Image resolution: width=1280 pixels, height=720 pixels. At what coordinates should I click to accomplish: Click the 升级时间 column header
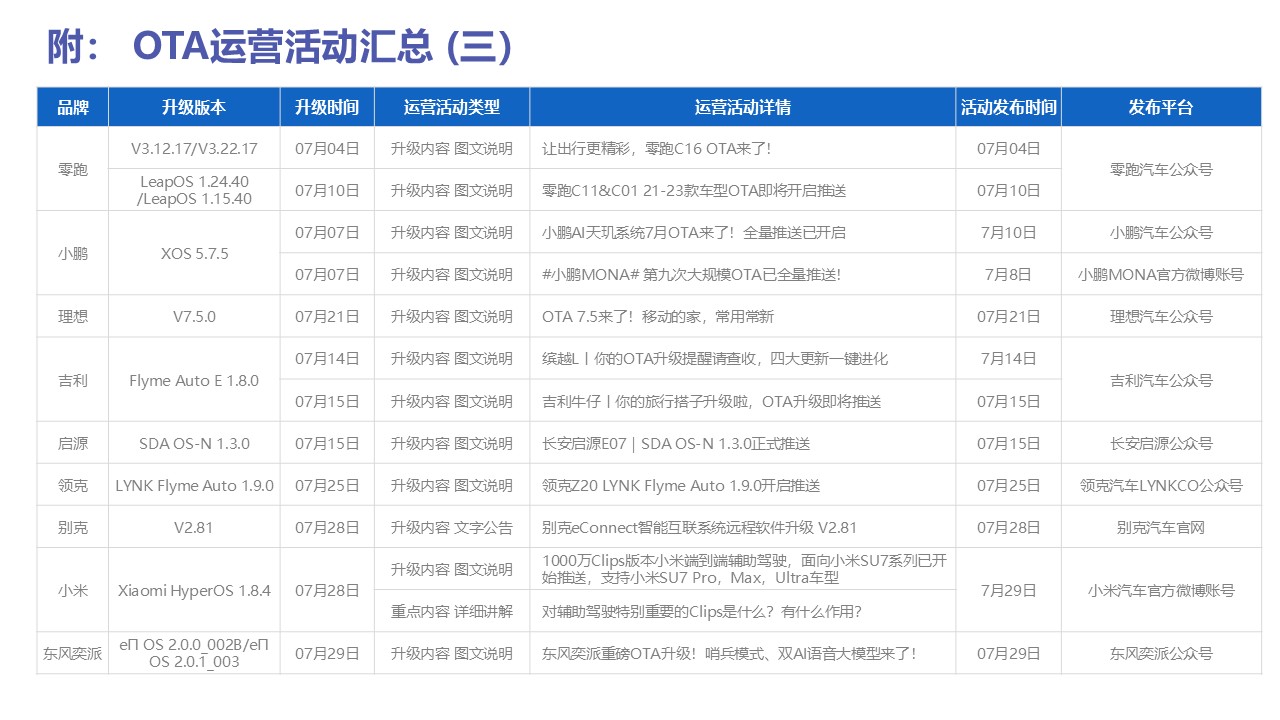click(x=327, y=107)
